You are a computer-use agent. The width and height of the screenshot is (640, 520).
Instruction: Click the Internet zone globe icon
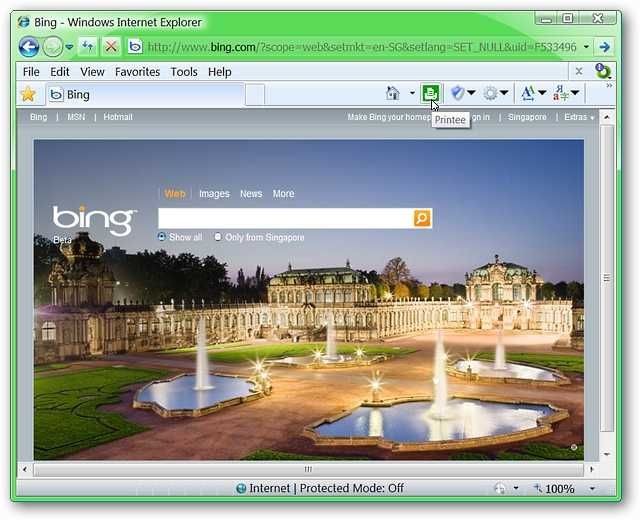coord(241,488)
